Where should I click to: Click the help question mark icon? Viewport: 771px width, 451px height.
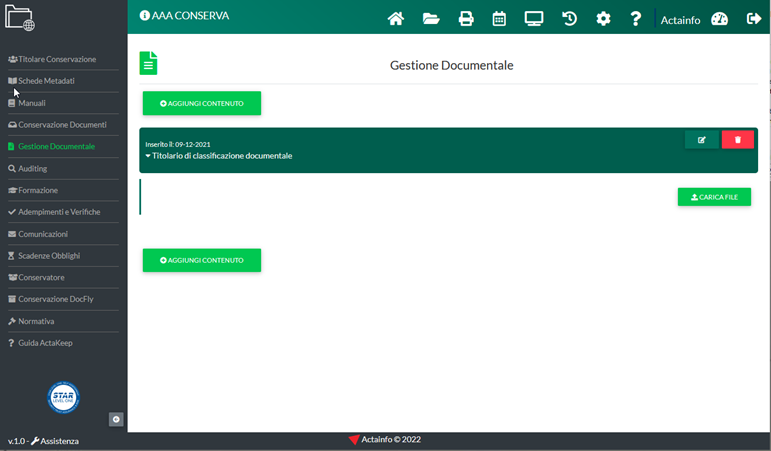tap(636, 18)
